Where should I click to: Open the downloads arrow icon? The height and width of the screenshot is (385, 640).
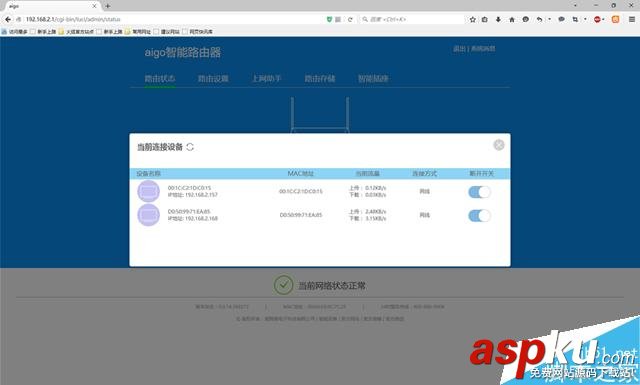click(x=498, y=19)
